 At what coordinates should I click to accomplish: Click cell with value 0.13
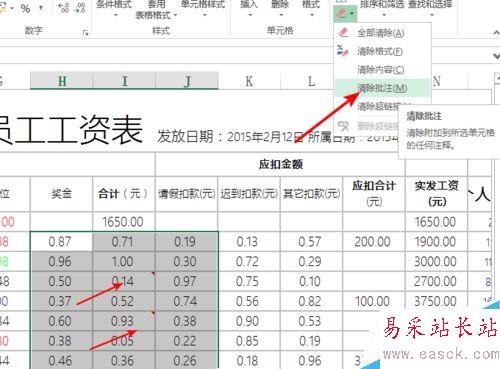[249, 242]
